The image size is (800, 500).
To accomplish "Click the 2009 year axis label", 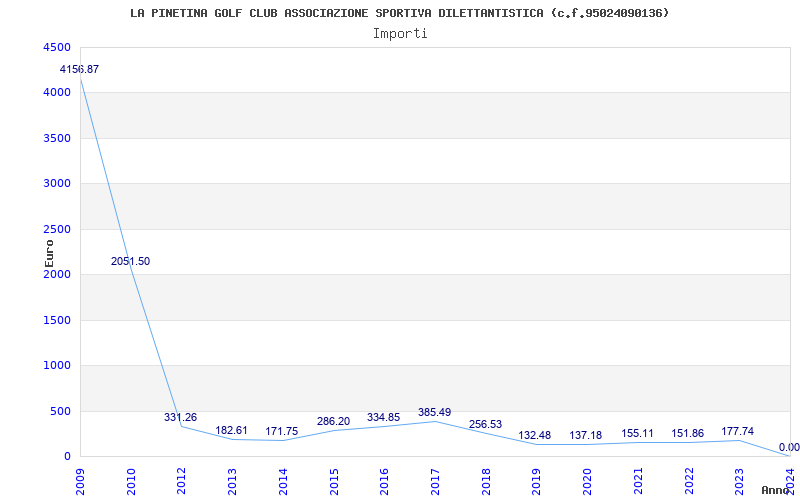I will click(x=80, y=480).
